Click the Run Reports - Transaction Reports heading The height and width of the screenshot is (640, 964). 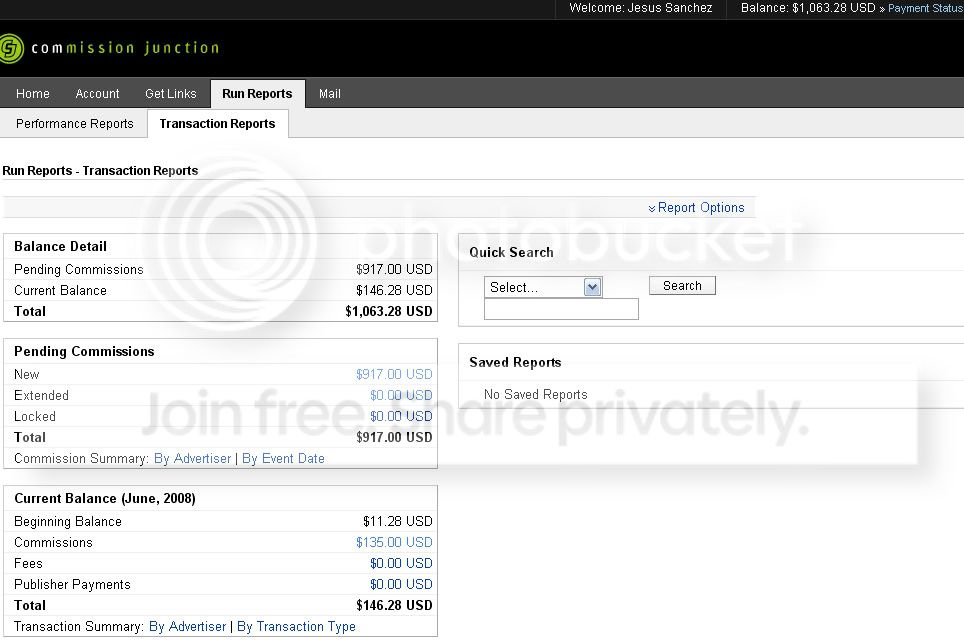point(100,170)
